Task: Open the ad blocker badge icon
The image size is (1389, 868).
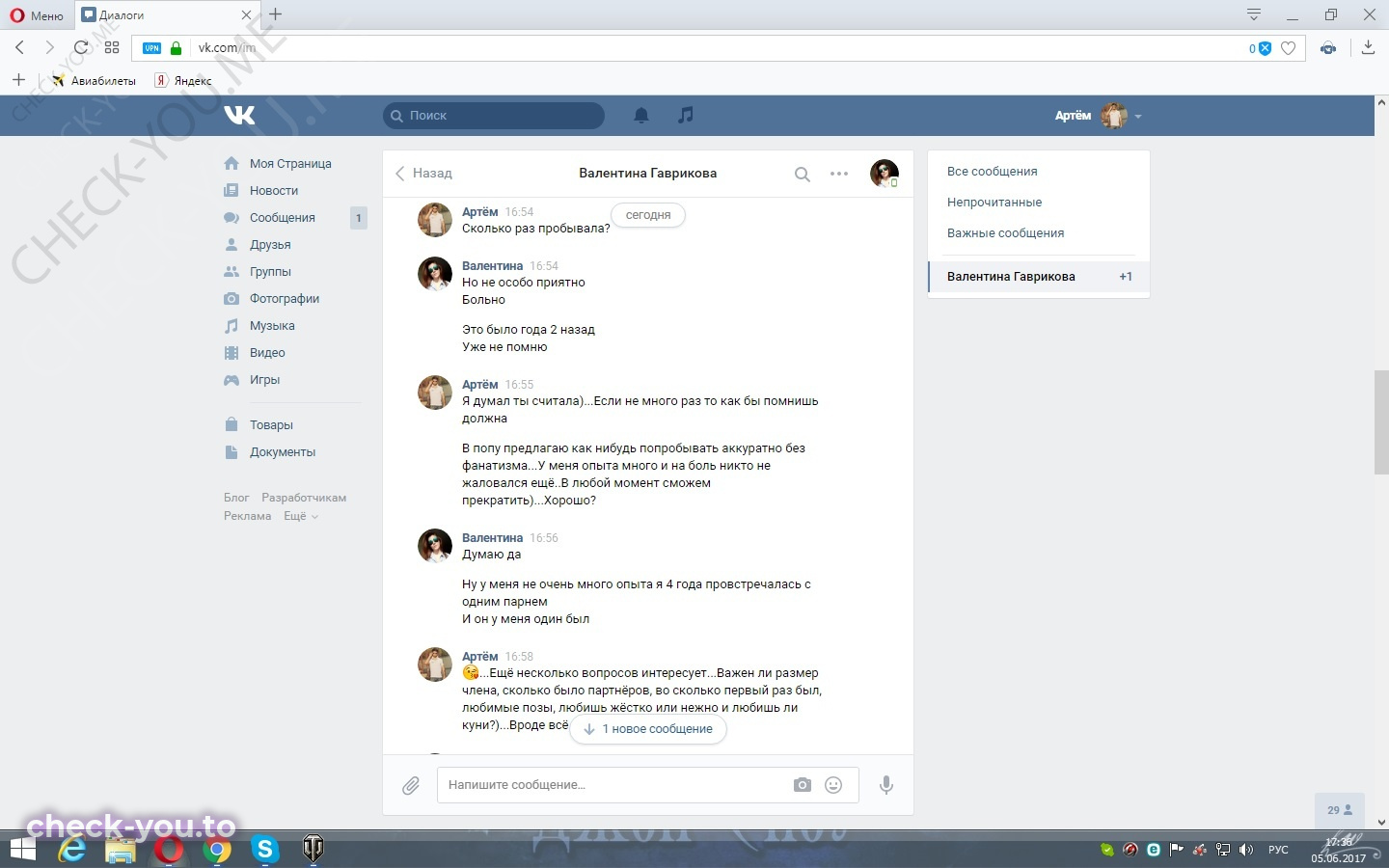Action: point(1261,48)
